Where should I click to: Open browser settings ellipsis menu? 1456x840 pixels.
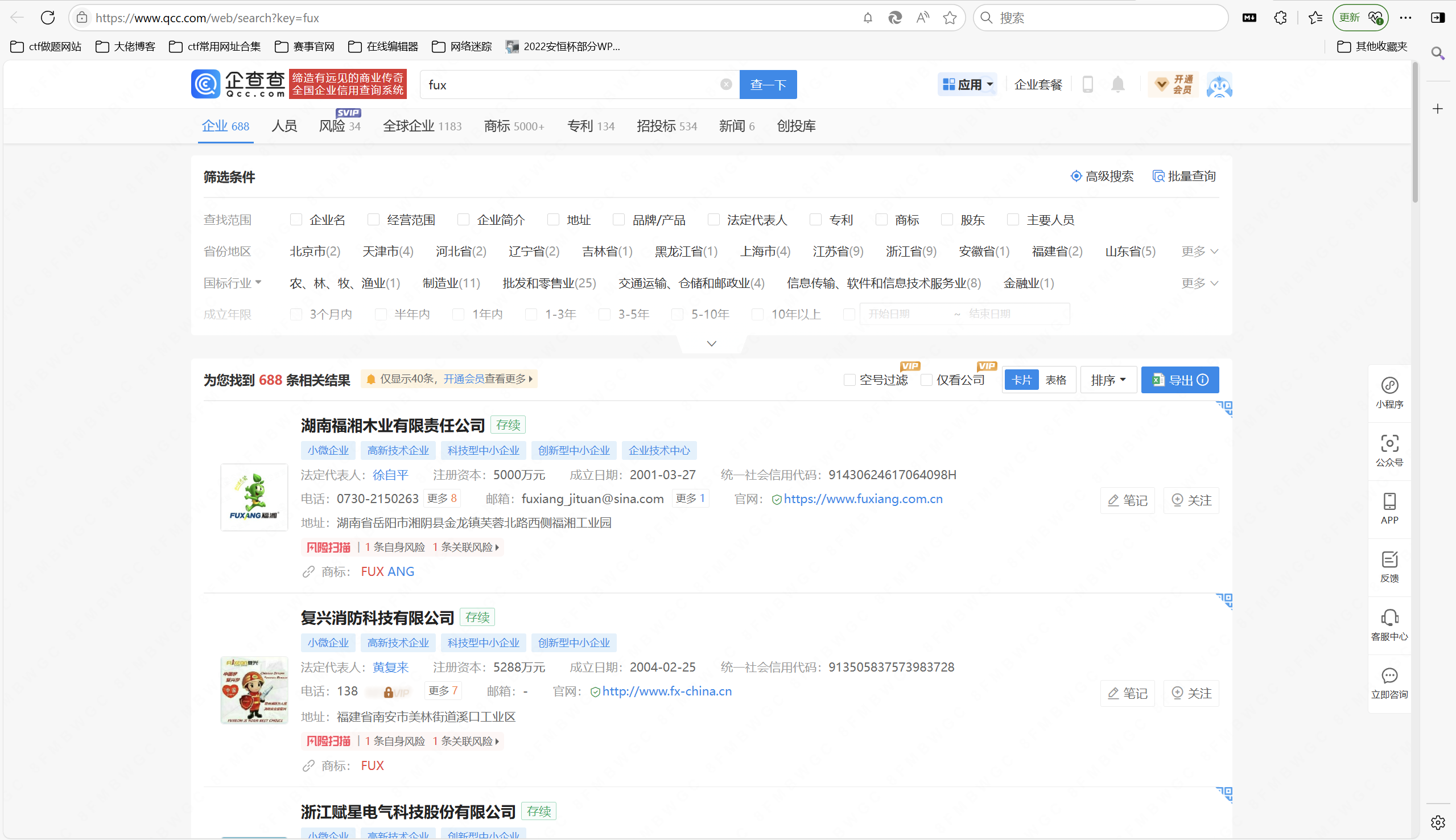click(1406, 18)
